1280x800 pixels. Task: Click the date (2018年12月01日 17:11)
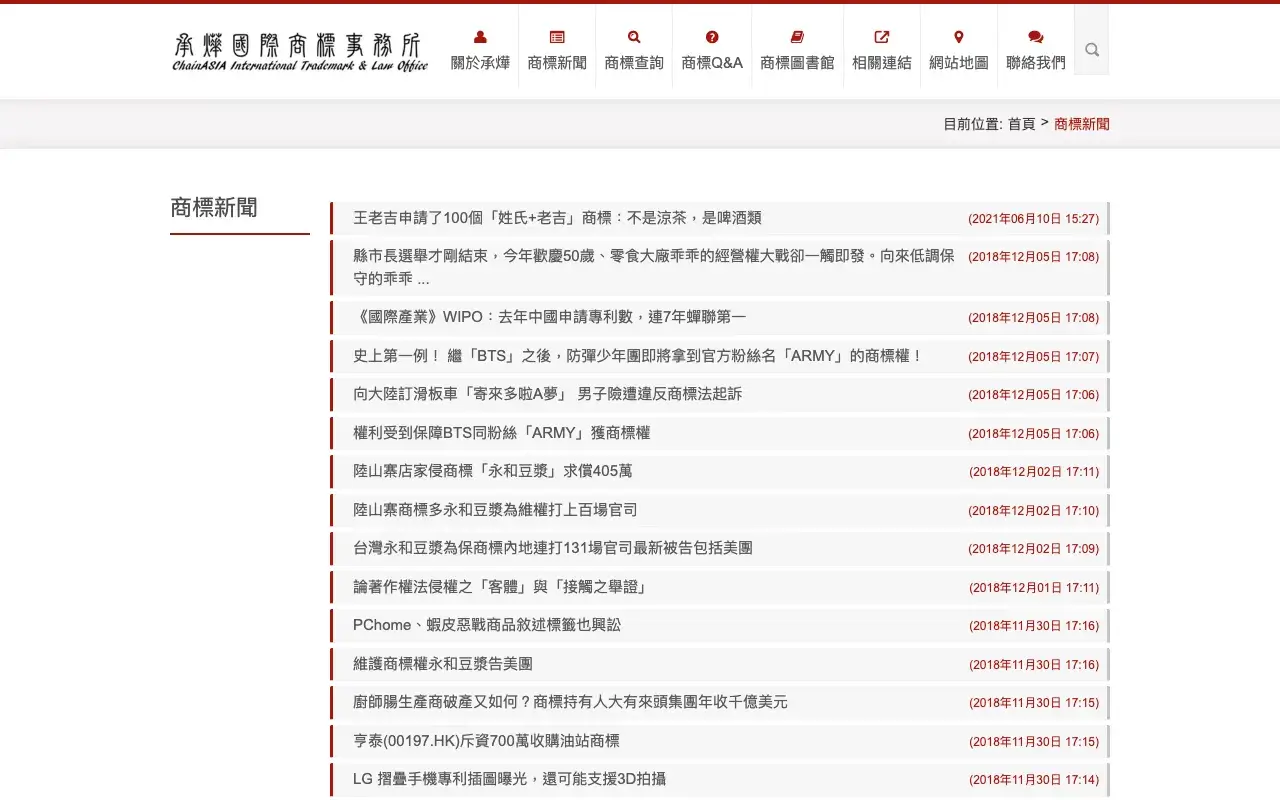[x=1034, y=587]
